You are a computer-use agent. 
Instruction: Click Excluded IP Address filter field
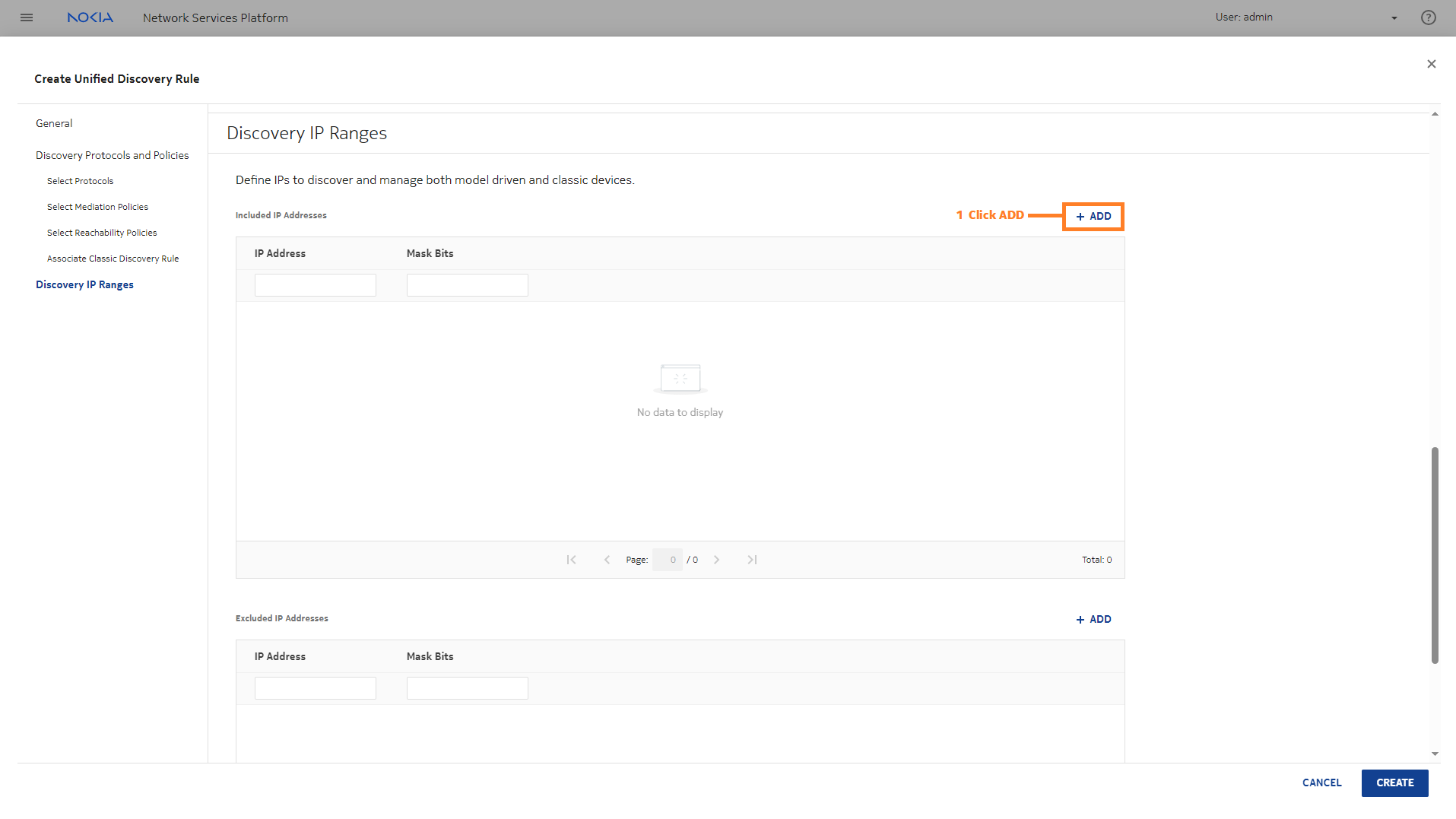click(x=316, y=688)
